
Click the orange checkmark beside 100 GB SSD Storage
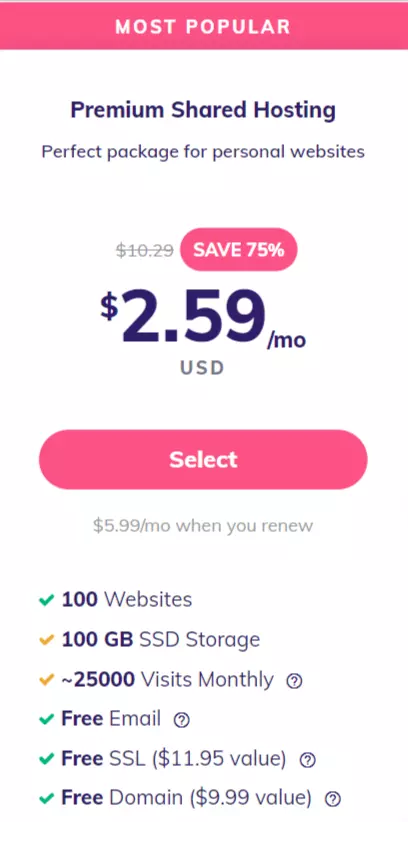pyautogui.click(x=46, y=640)
